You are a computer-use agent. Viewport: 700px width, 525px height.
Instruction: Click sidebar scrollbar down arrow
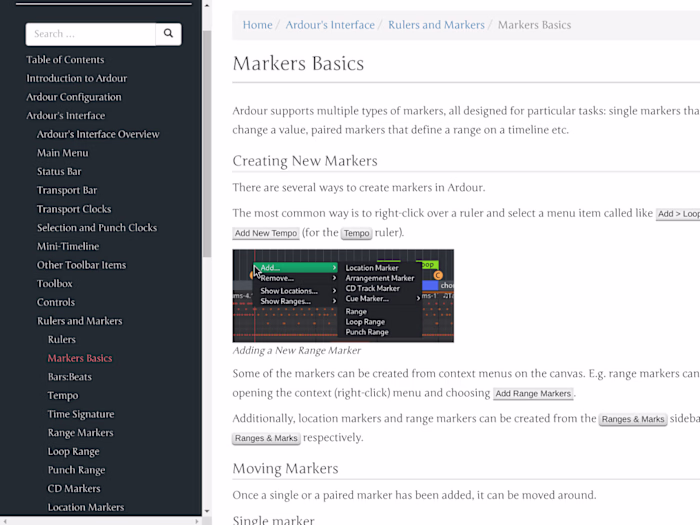click(207, 512)
